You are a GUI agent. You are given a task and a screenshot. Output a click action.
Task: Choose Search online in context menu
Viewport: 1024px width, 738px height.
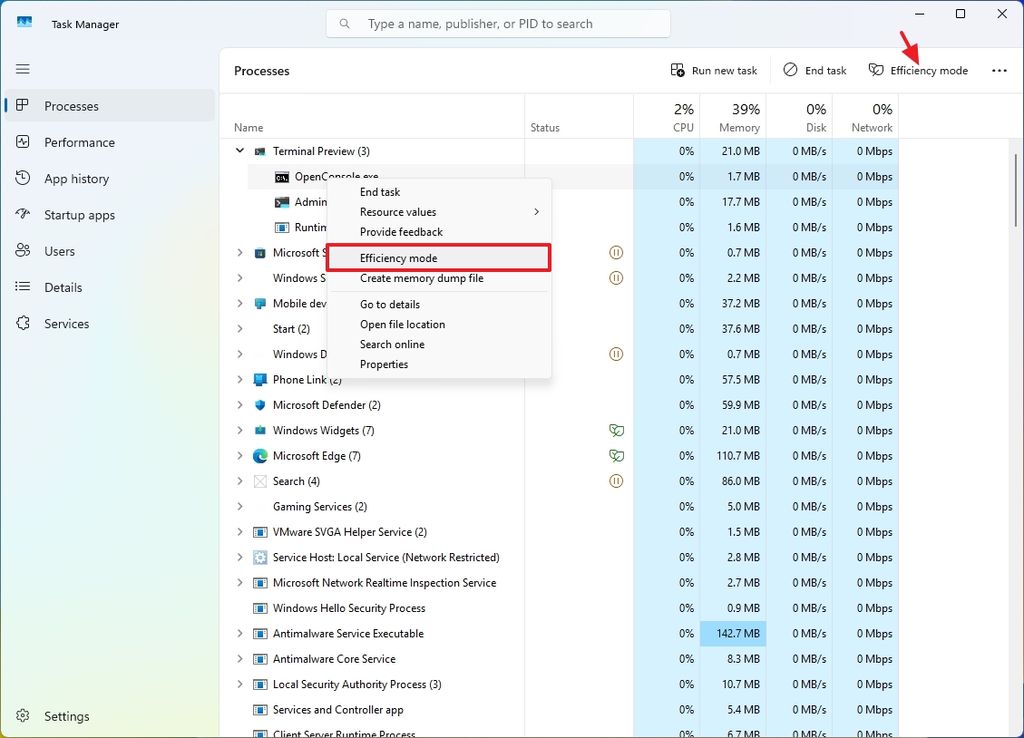coord(439,344)
